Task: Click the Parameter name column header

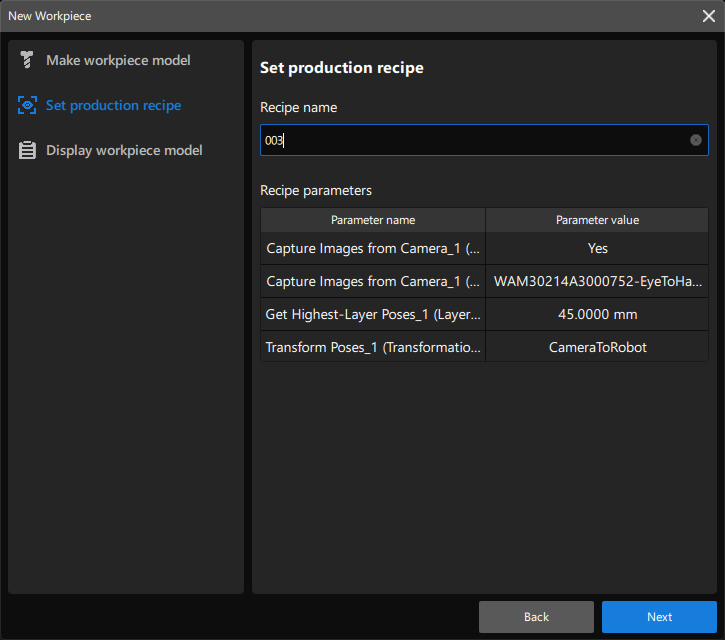Action: click(x=373, y=220)
